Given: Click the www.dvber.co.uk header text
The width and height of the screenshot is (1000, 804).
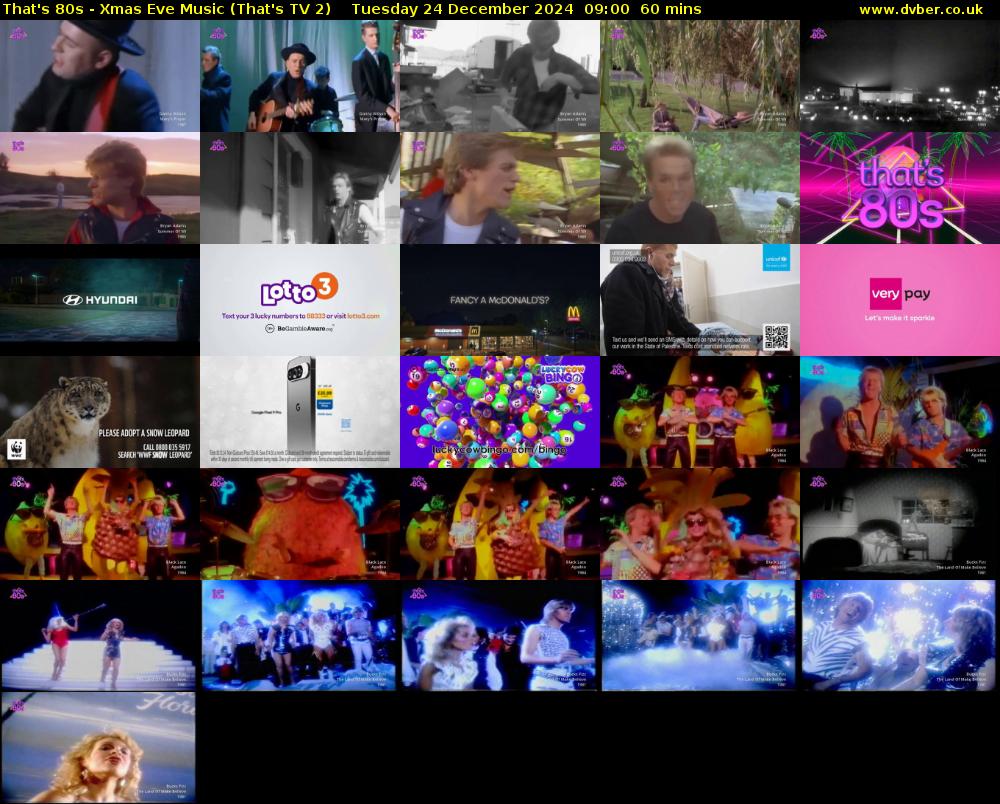Looking at the screenshot, I should [920, 9].
